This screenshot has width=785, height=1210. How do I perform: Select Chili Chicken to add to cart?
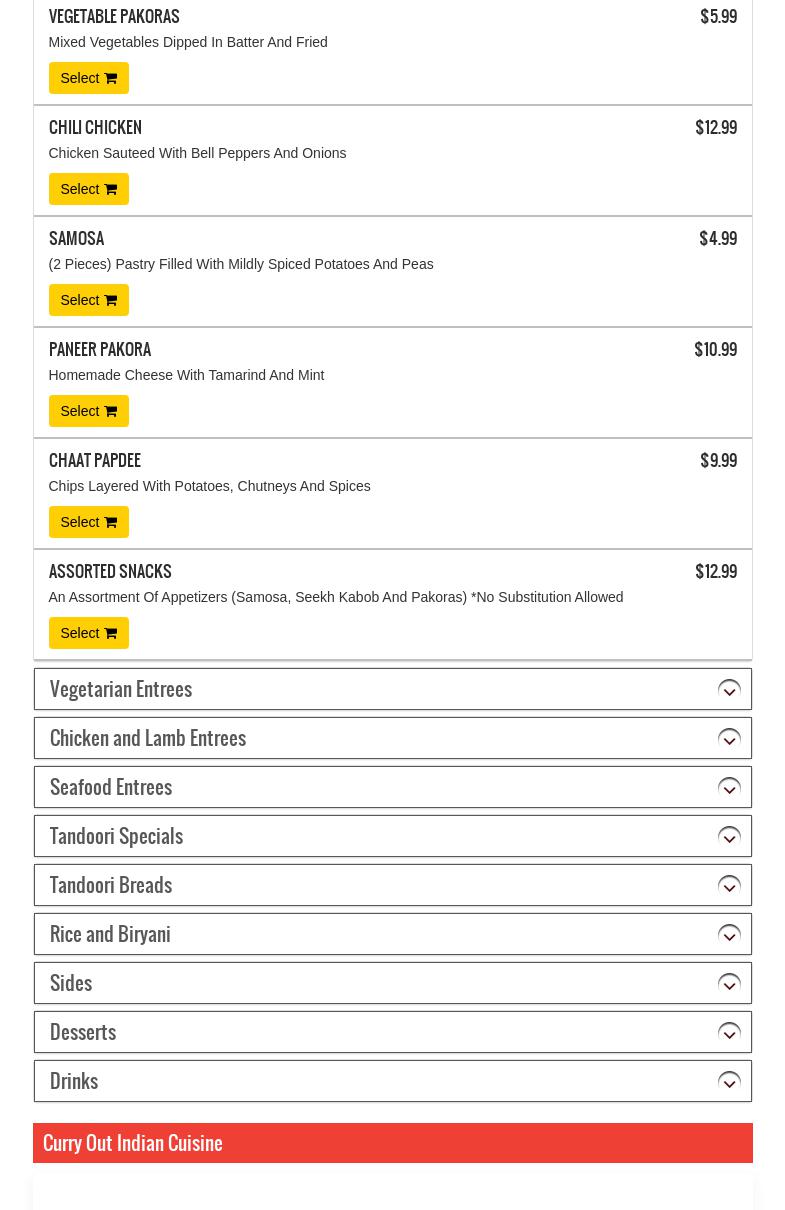tap(88, 189)
